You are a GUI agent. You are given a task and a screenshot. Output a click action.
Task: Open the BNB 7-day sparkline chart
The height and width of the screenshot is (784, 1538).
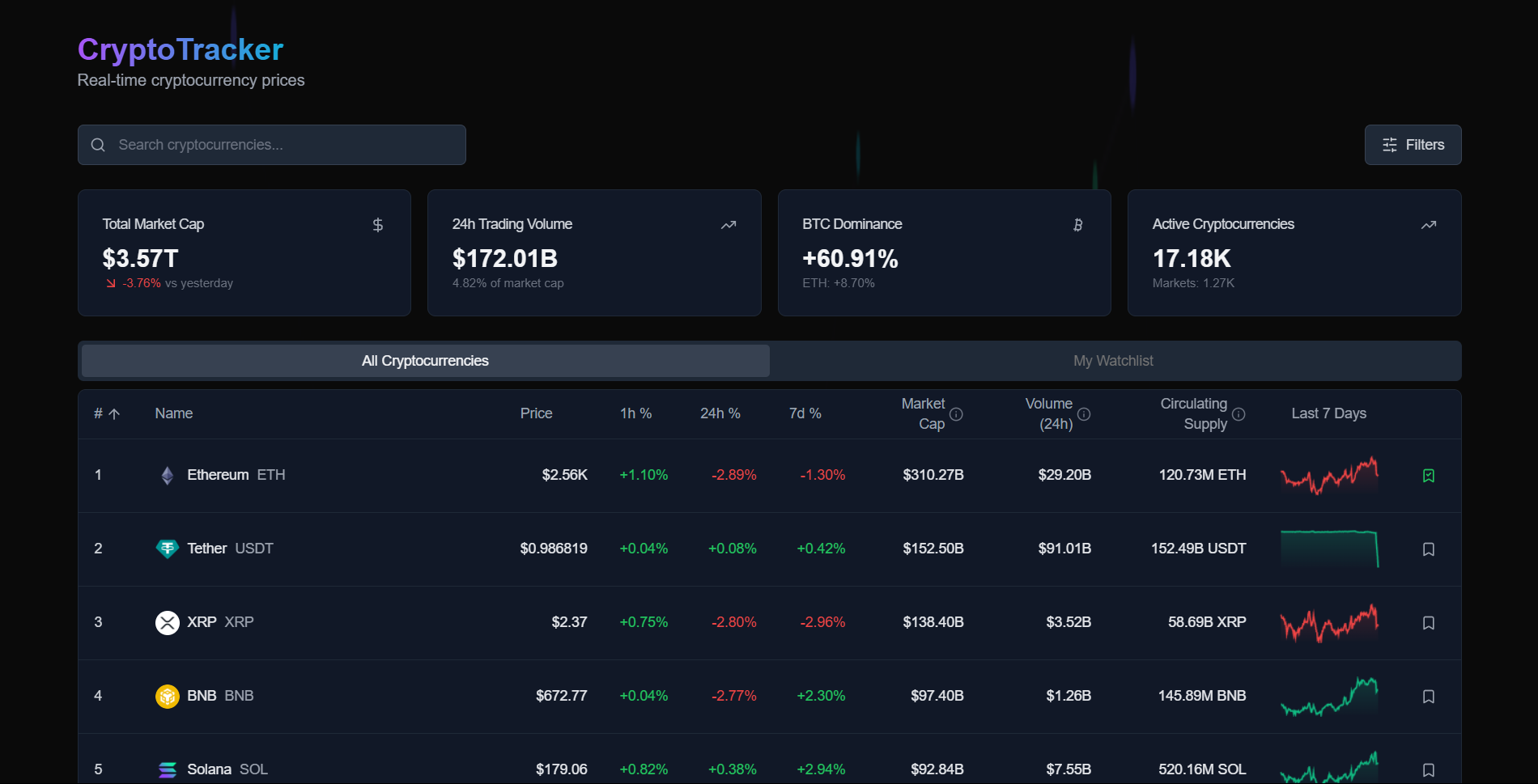[x=1329, y=697]
